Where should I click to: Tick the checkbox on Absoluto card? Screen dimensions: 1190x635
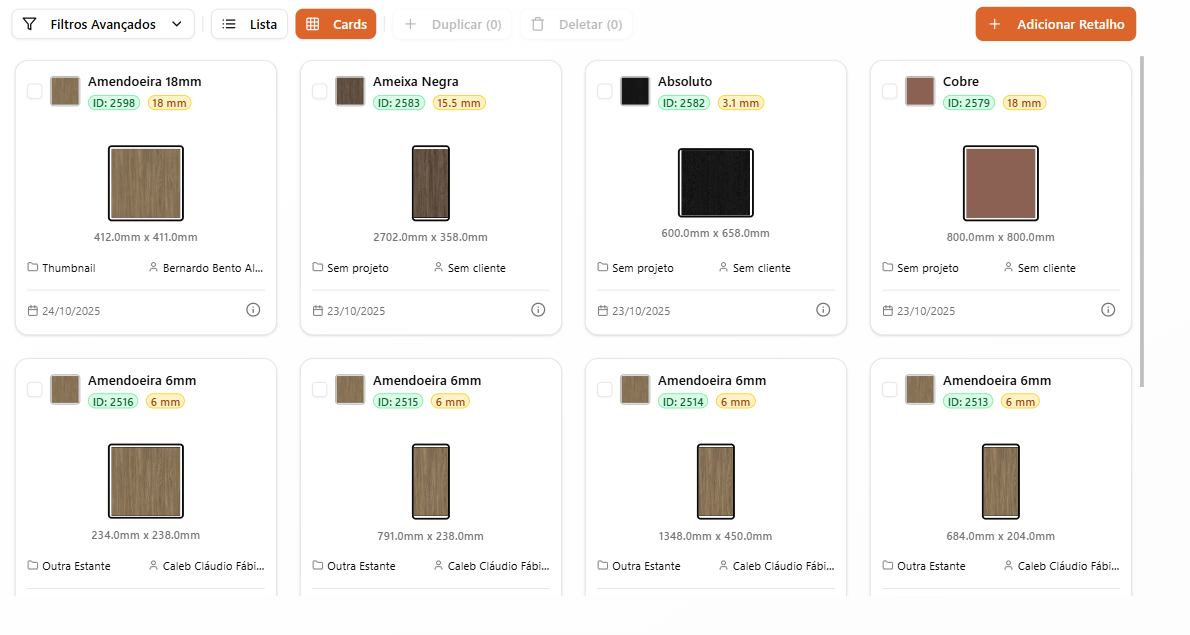coord(605,91)
